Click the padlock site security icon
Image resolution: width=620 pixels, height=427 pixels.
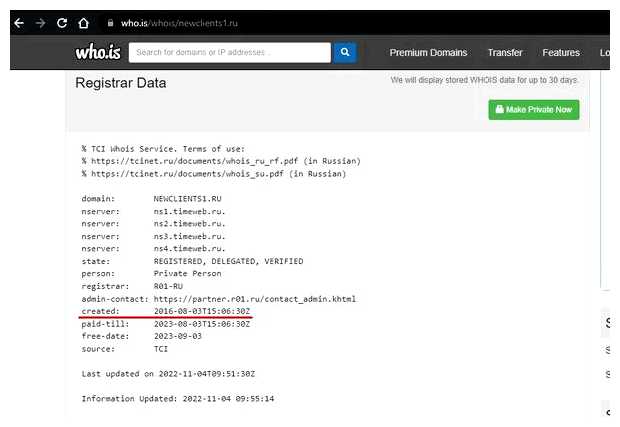(x=108, y=22)
